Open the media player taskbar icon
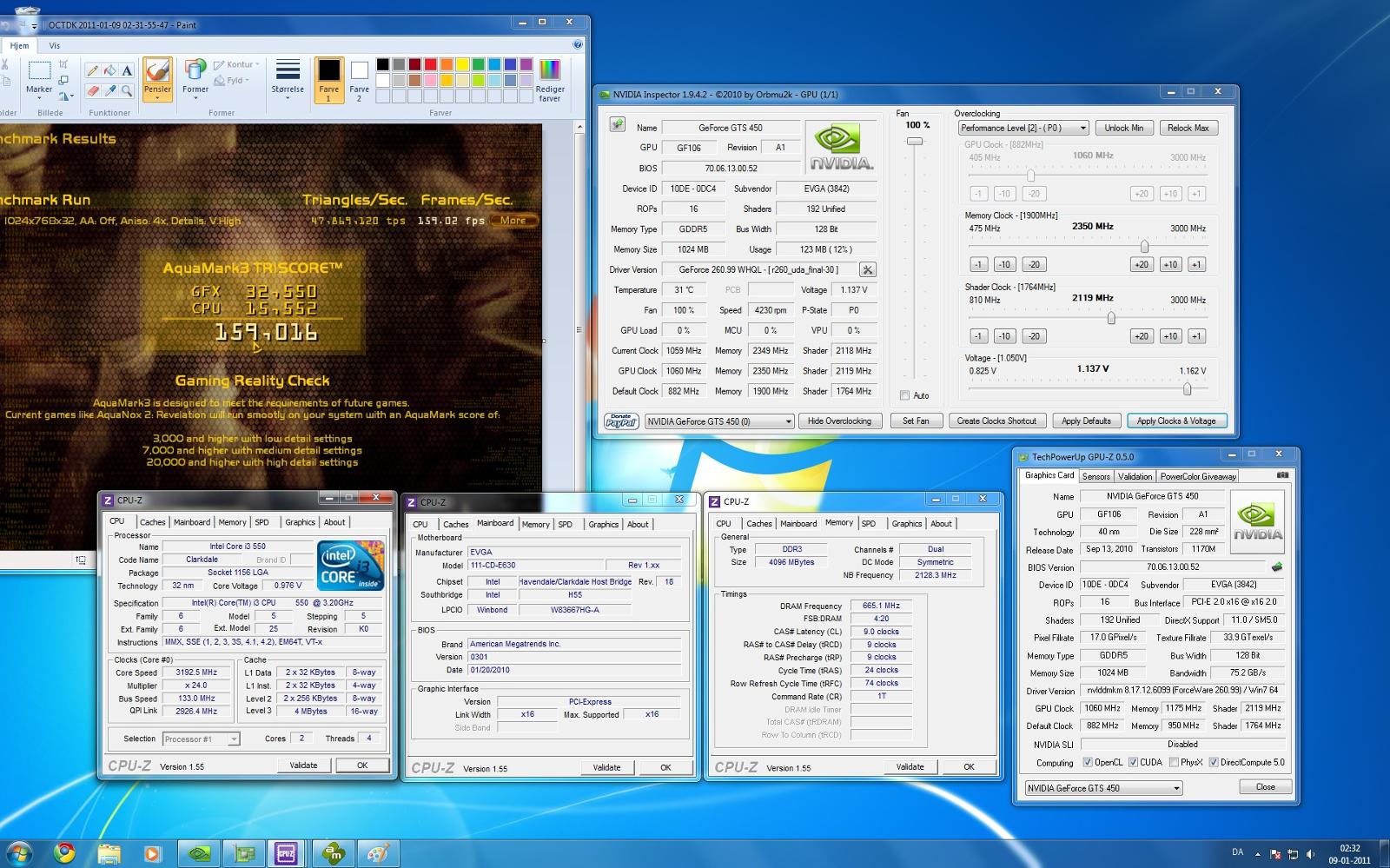The height and width of the screenshot is (868, 1390). tap(153, 853)
